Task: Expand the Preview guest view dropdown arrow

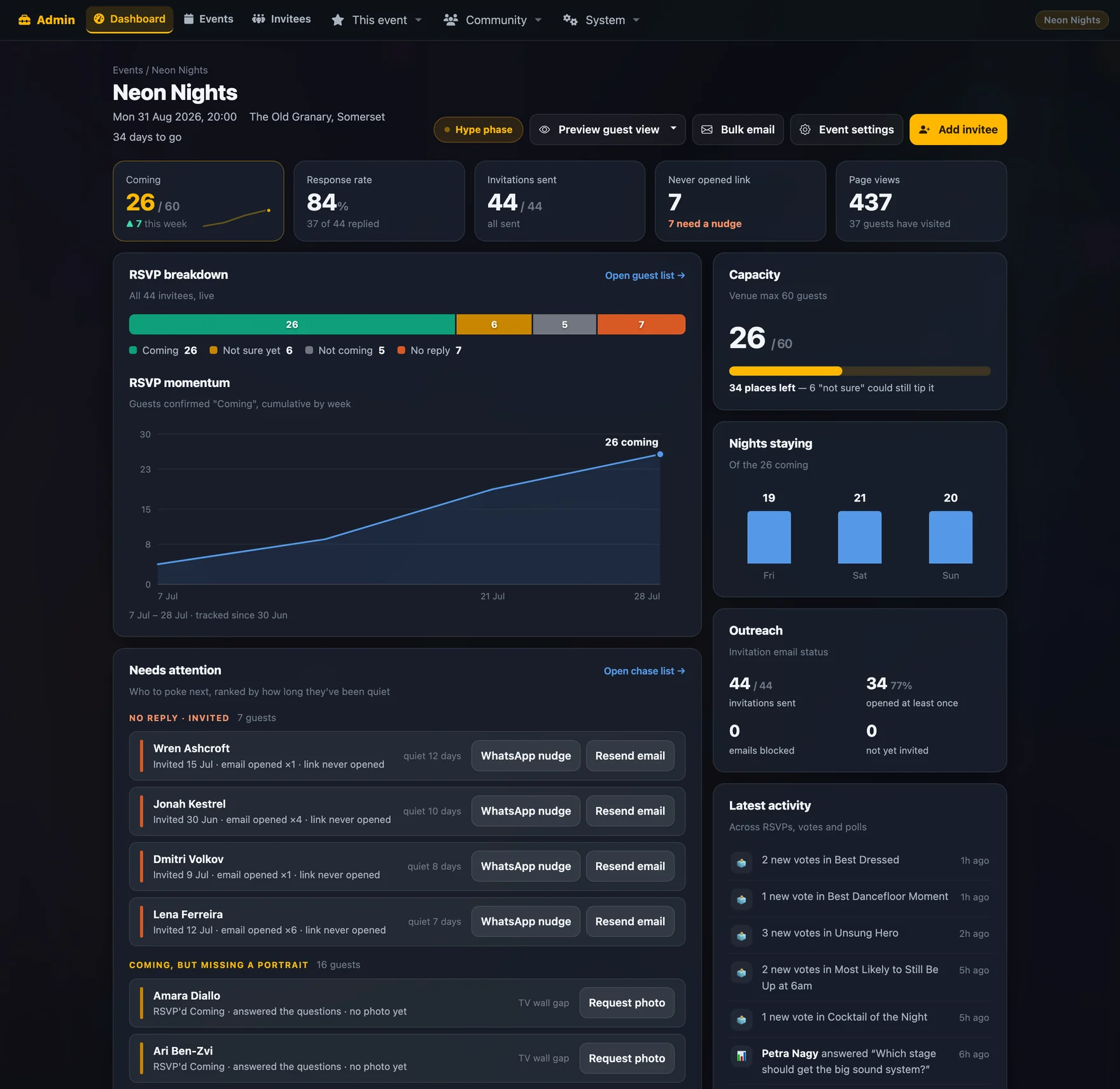Action: pos(673,129)
